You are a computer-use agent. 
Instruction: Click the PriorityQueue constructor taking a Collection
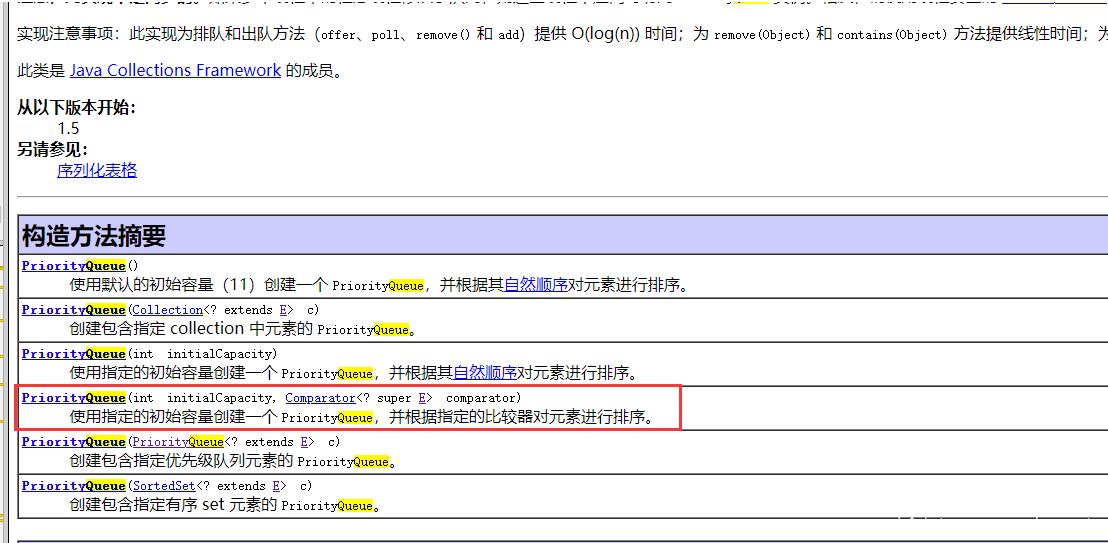[x=73, y=310]
